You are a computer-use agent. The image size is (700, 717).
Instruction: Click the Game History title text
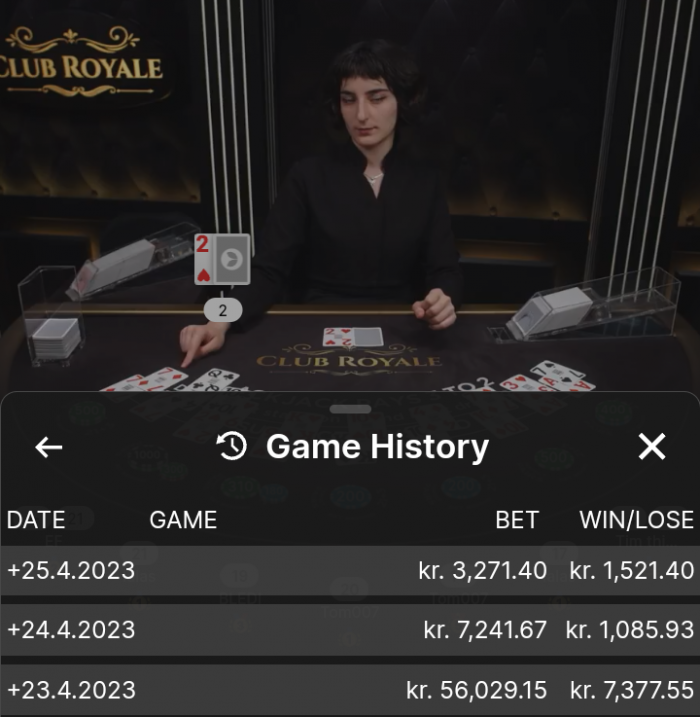(x=378, y=447)
